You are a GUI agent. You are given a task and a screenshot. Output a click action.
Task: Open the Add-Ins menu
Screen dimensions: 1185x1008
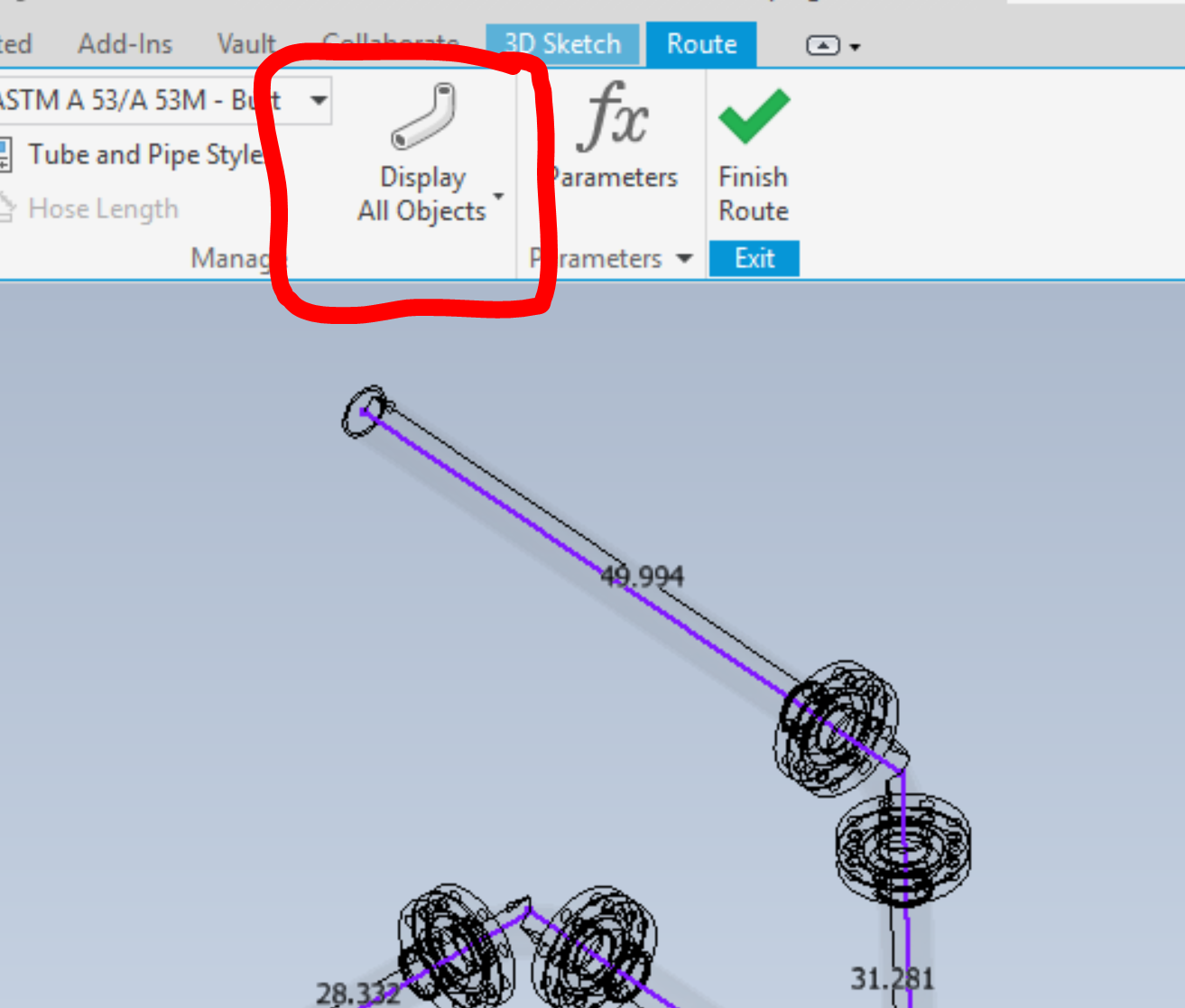(x=125, y=42)
